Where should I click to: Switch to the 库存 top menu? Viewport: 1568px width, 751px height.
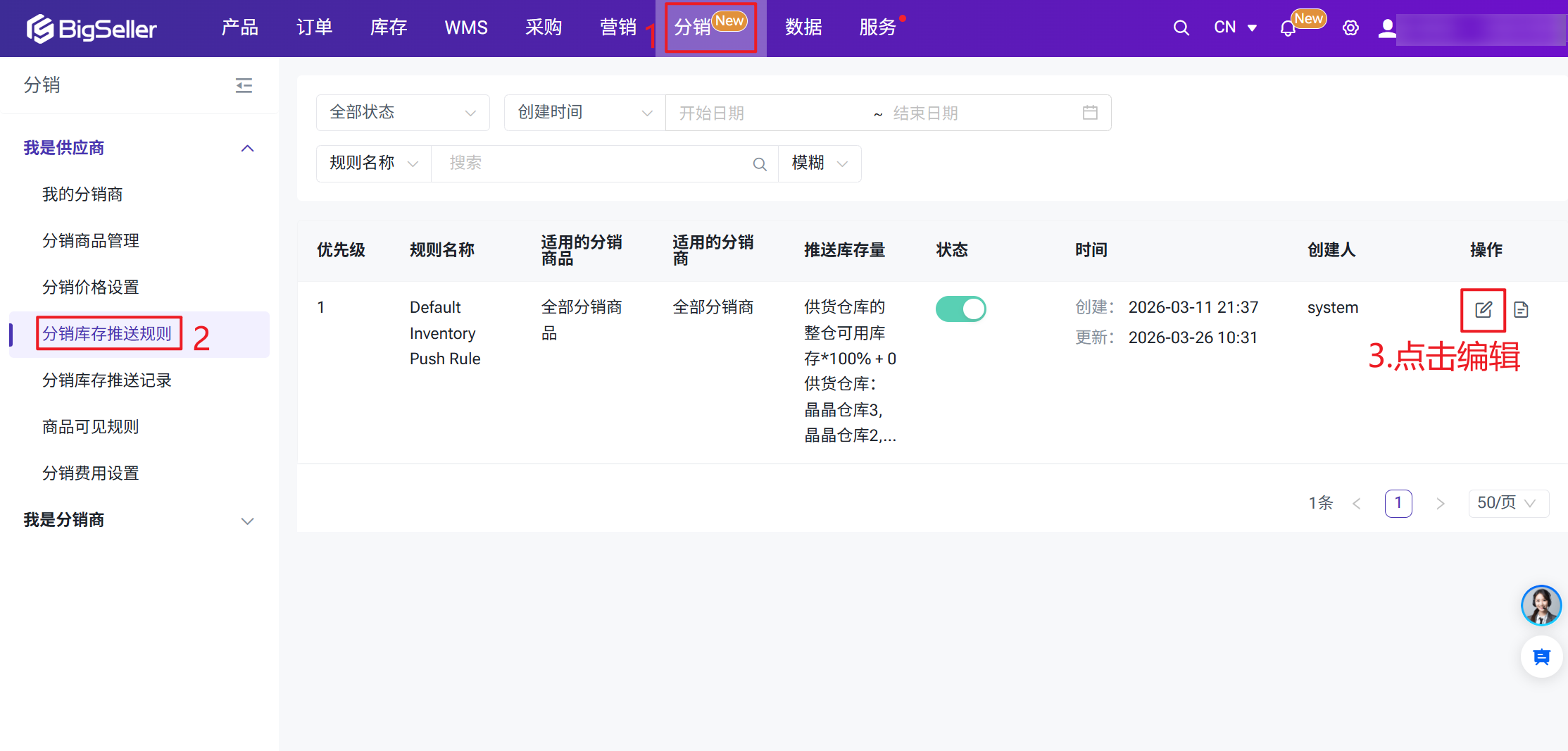[x=389, y=28]
